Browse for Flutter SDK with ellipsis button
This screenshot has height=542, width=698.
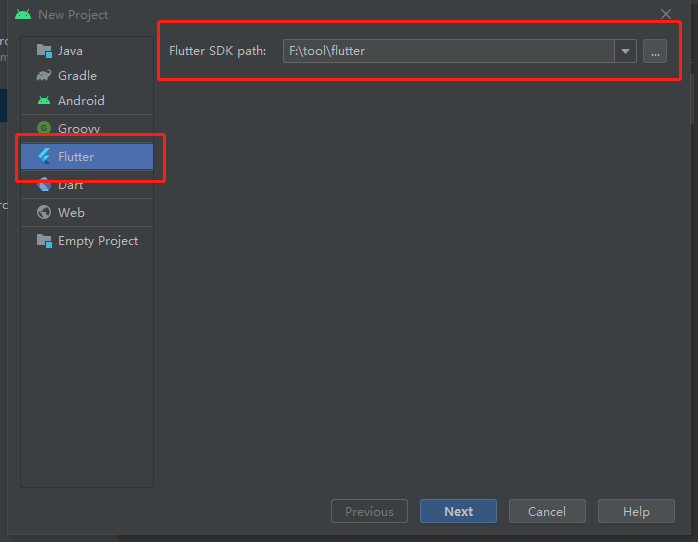(655, 51)
